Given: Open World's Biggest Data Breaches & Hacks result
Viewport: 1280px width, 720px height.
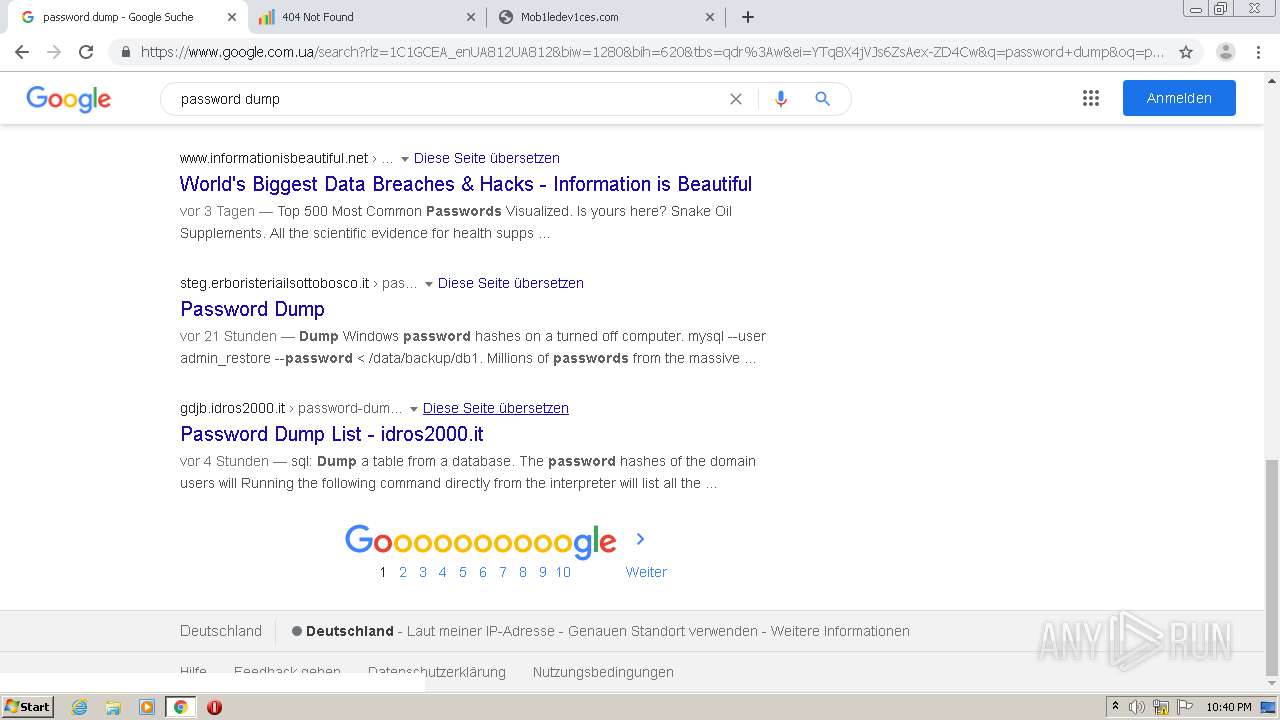Looking at the screenshot, I should (x=466, y=184).
